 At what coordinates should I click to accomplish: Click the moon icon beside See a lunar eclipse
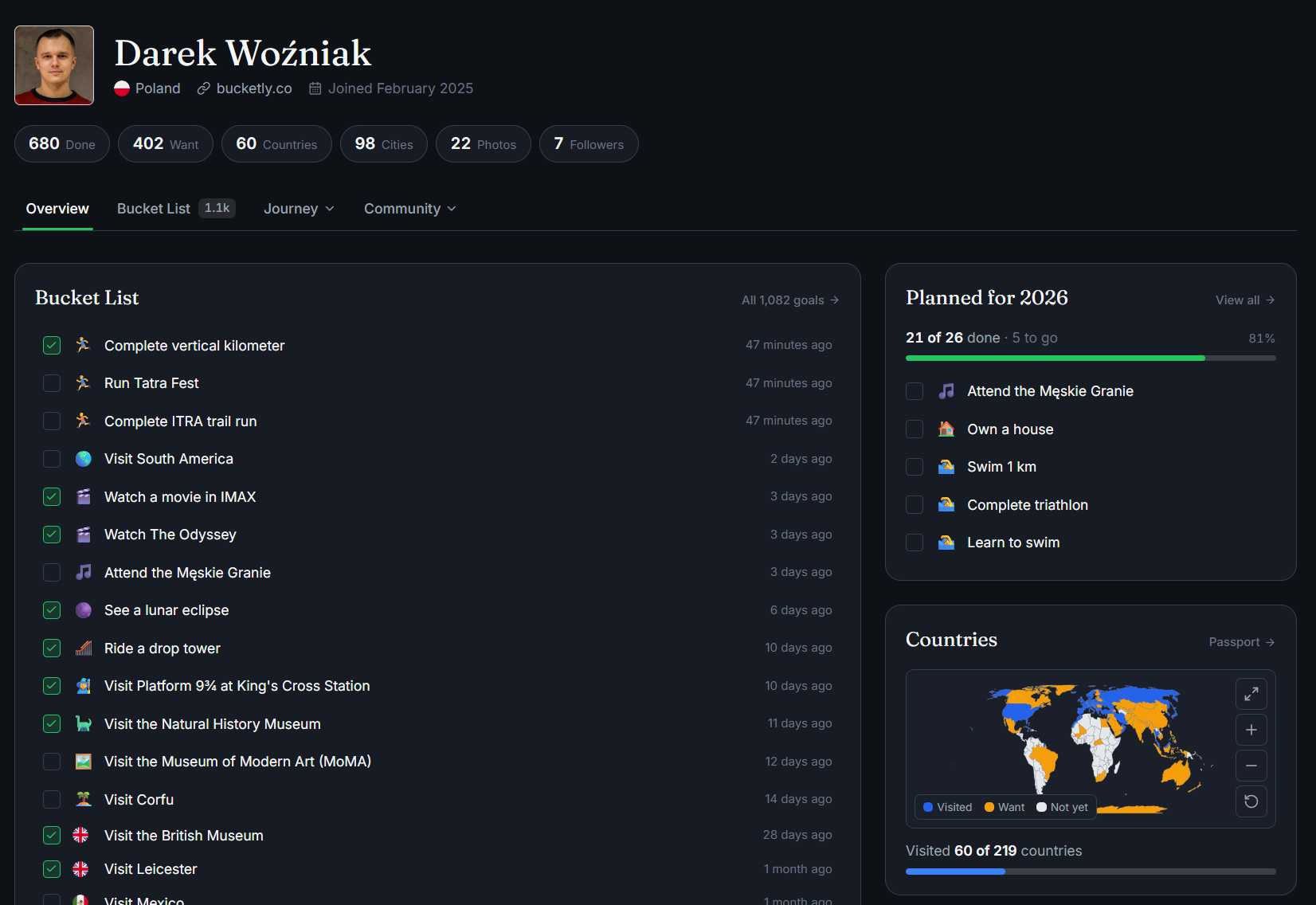[x=84, y=610]
